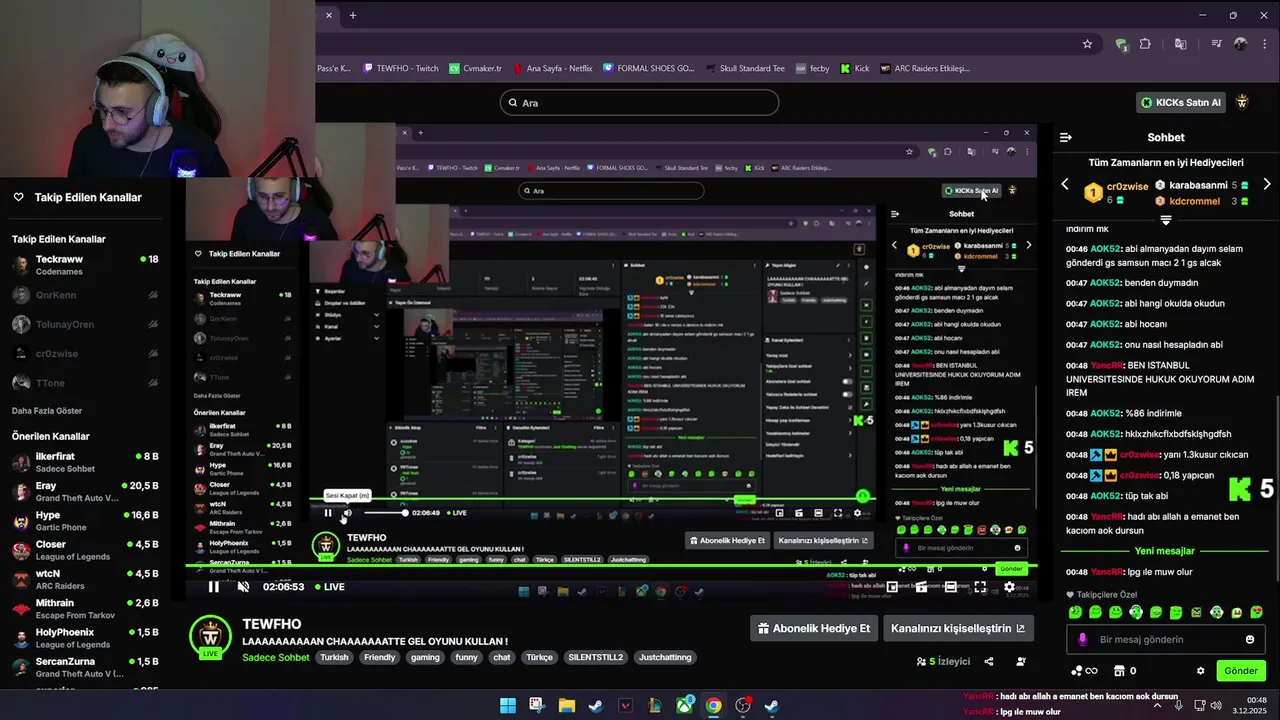Open offline QnrKenn channel
Viewport: 1280px width, 720px height.
(85, 295)
